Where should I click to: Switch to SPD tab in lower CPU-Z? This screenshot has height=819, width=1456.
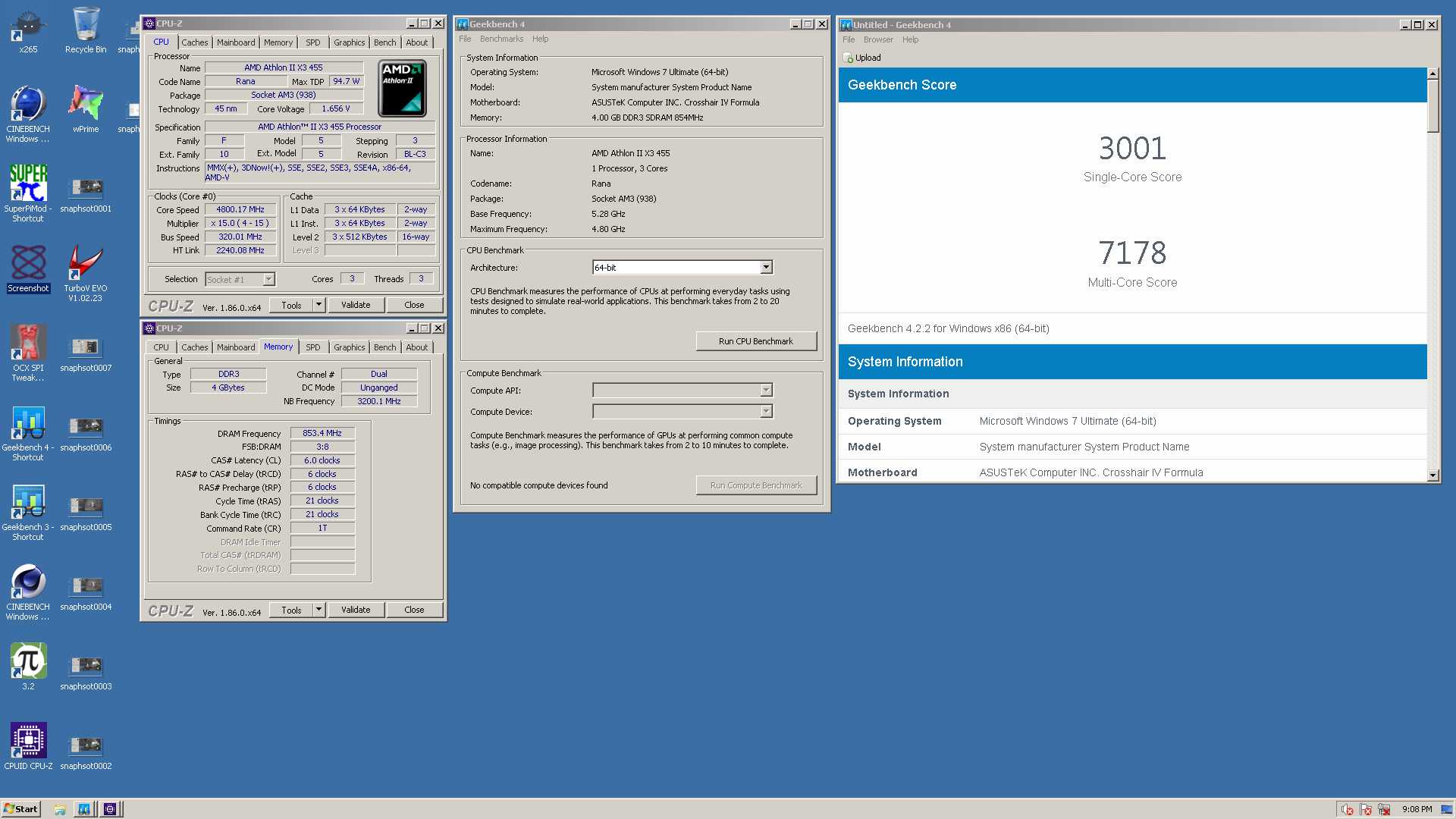(312, 347)
